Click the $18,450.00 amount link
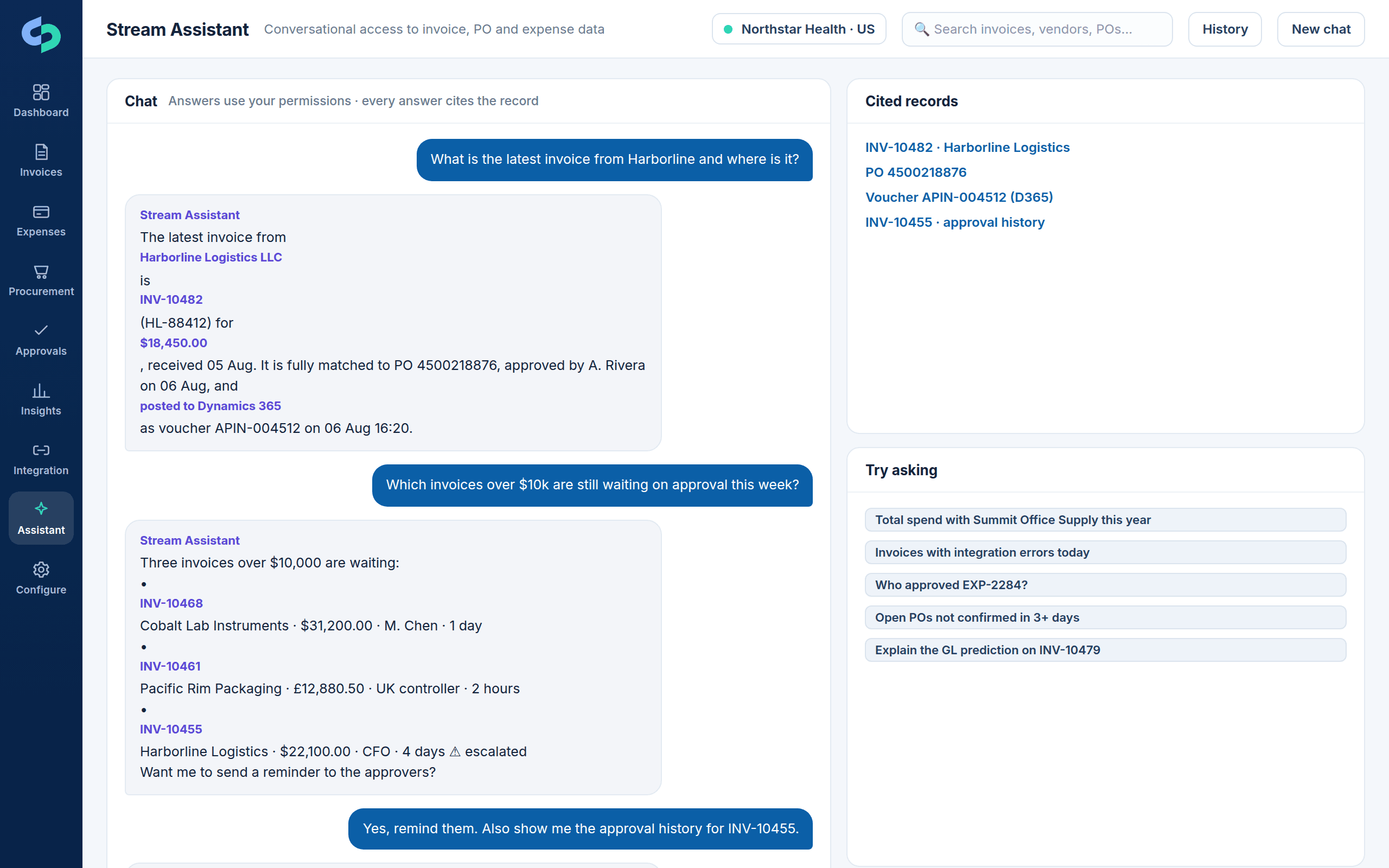Image resolution: width=1389 pixels, height=868 pixels. [173, 343]
